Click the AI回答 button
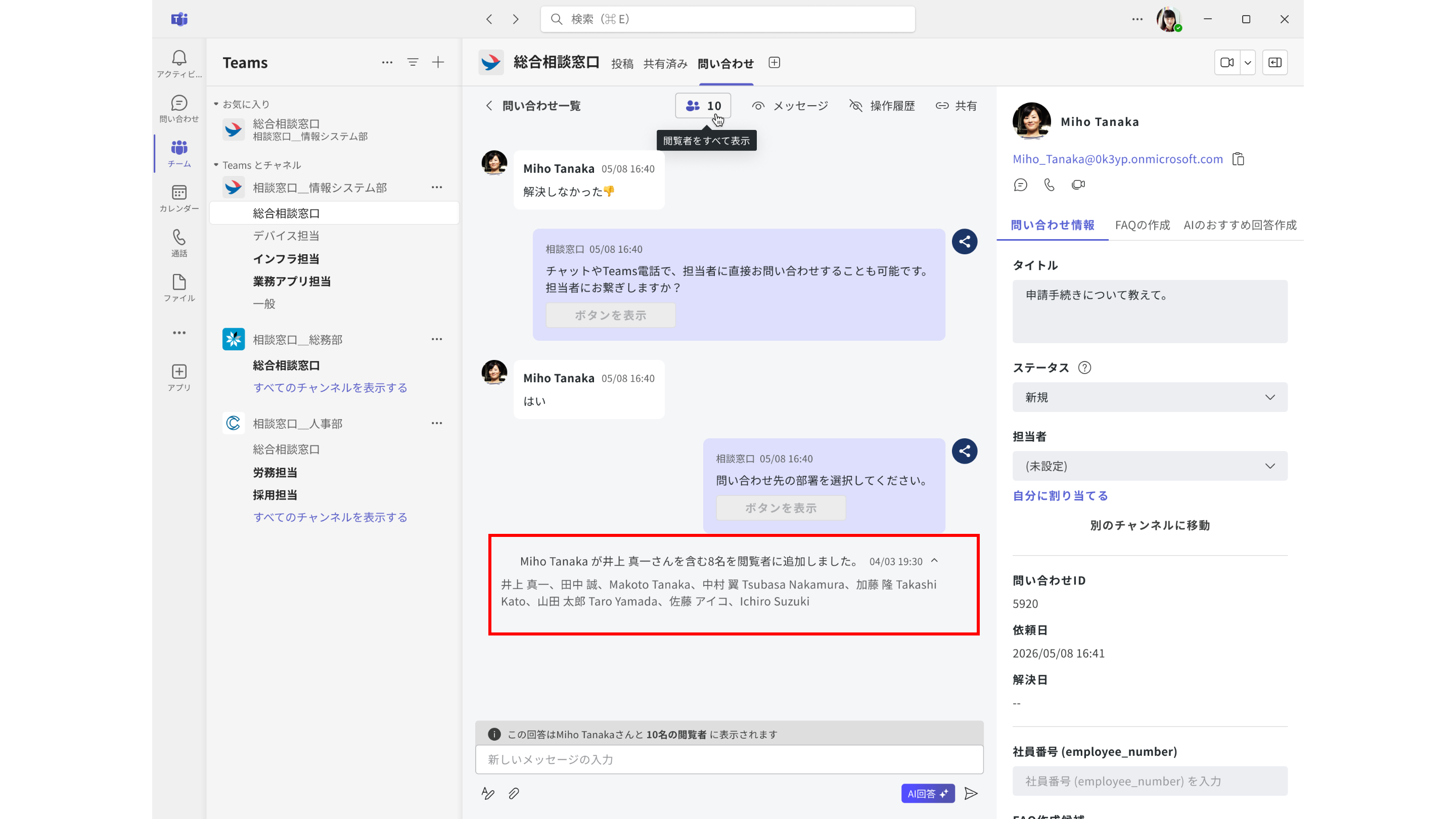 click(928, 794)
